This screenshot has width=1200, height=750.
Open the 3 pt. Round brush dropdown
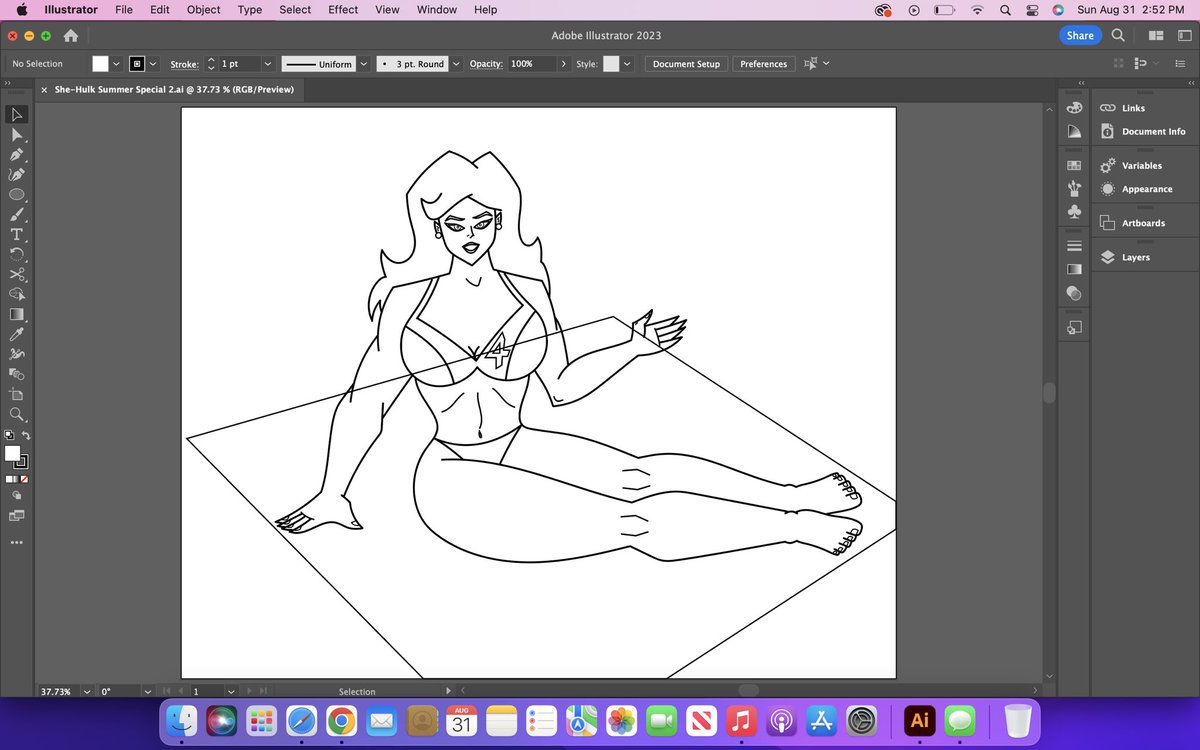pos(457,64)
